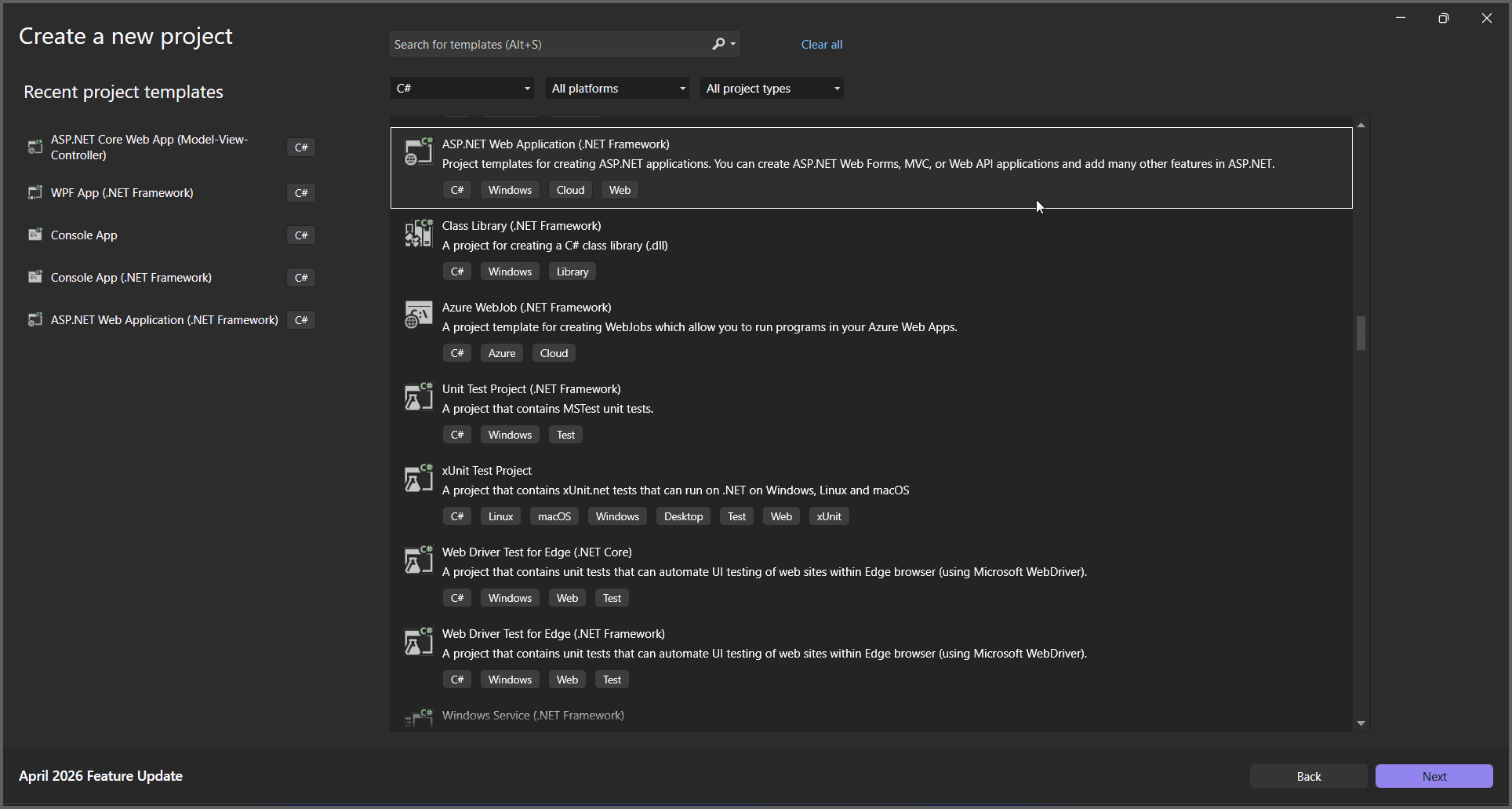Click the Cloud tag under Azure WebJob
Image resolution: width=1512 pixels, height=809 pixels.
554,353
